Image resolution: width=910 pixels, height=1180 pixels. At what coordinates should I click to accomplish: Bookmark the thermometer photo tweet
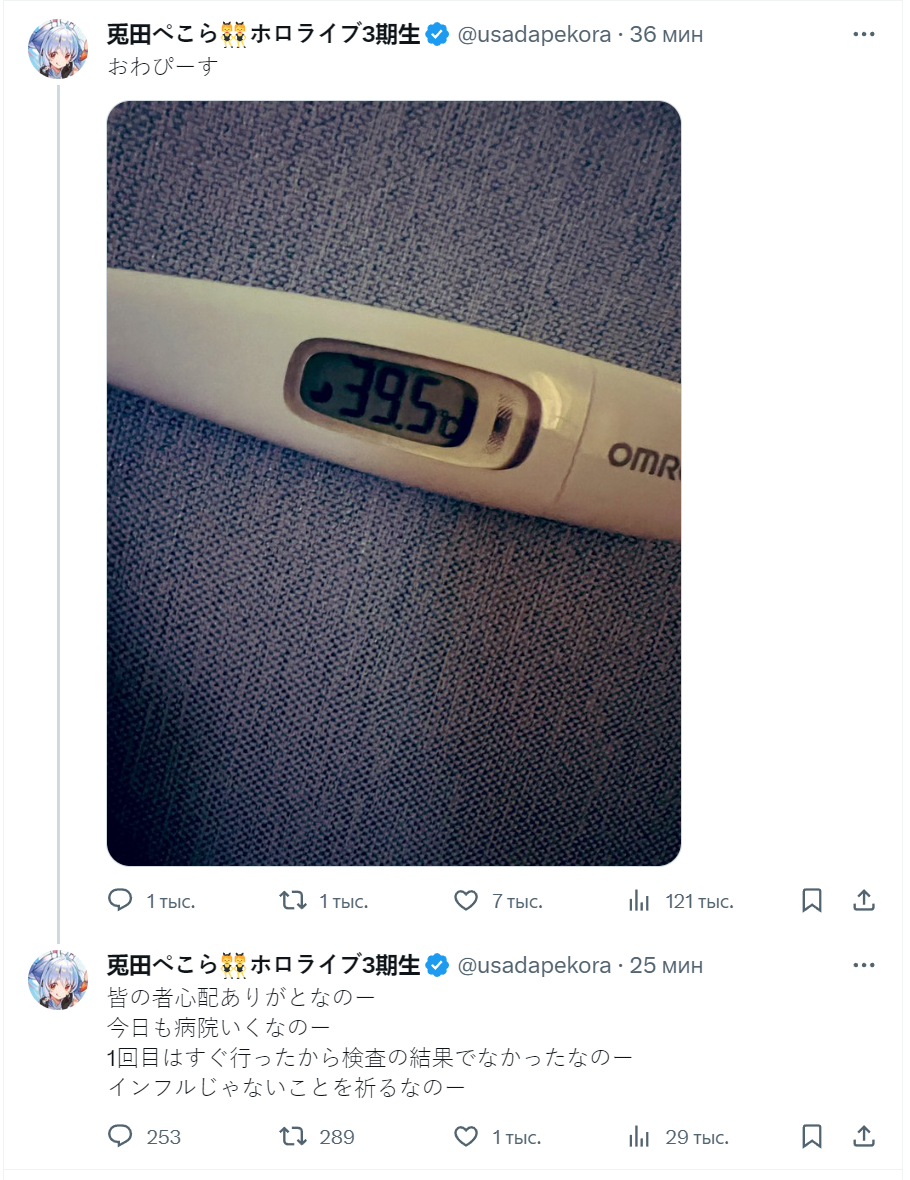(x=812, y=901)
